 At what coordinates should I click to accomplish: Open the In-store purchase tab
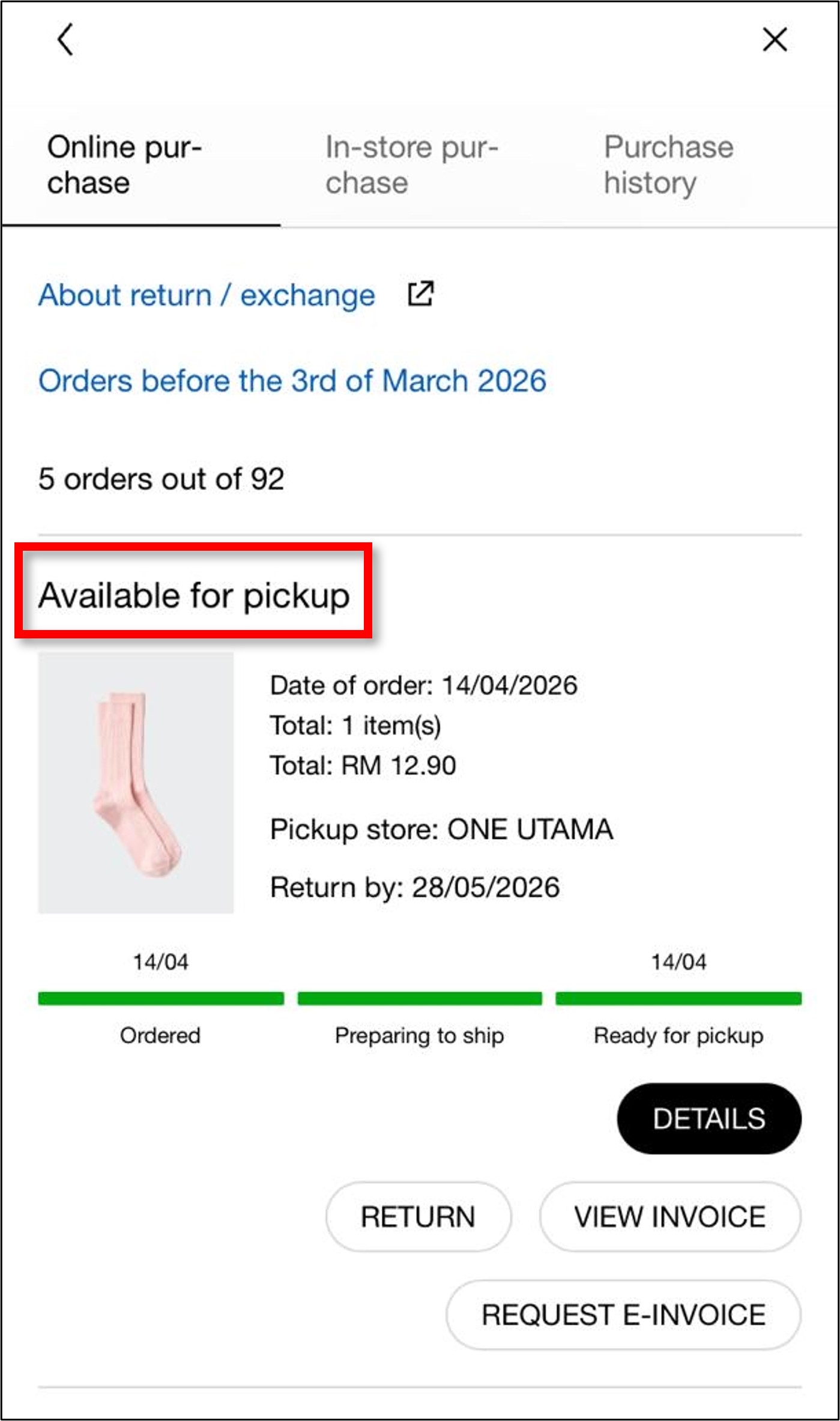coord(412,165)
